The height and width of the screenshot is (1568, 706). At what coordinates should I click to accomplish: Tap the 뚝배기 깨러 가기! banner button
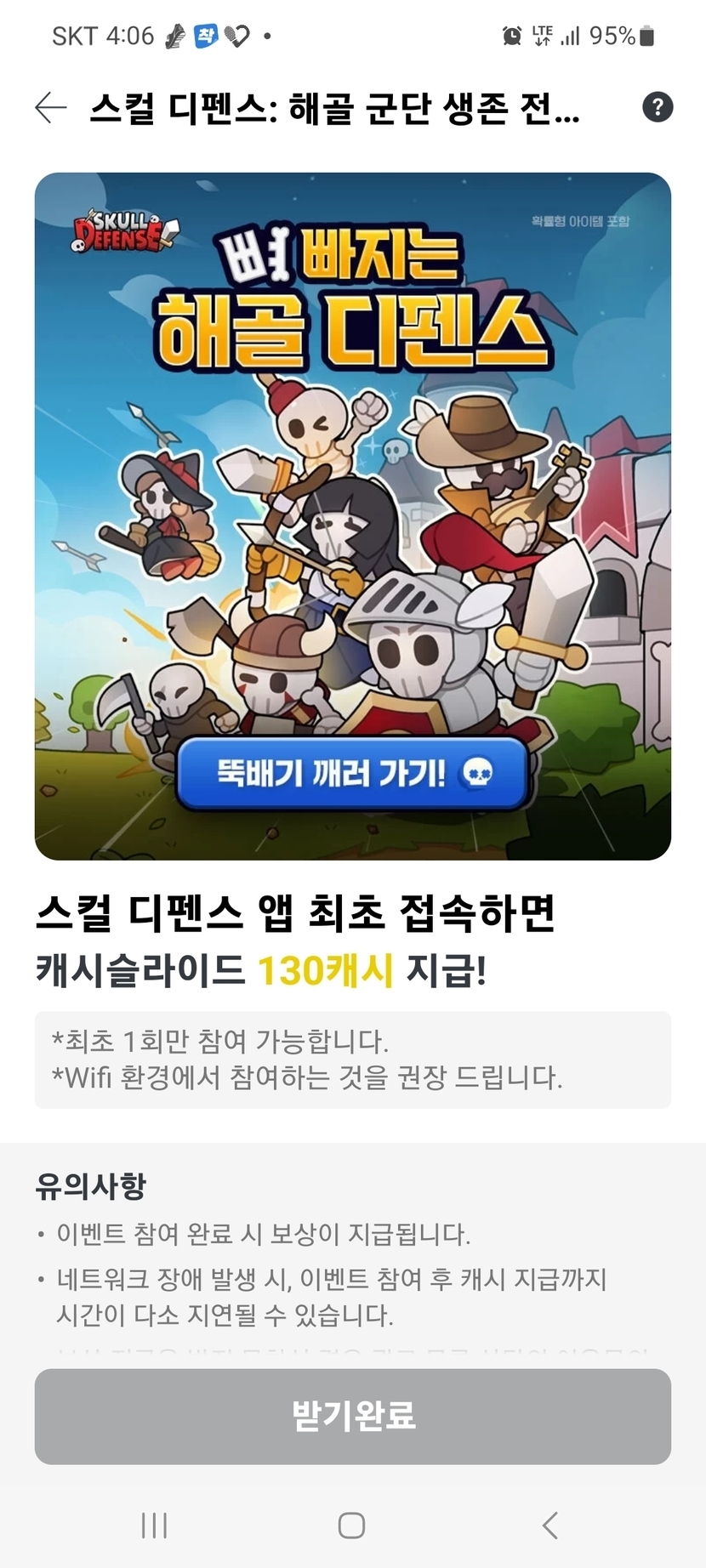pos(352,773)
